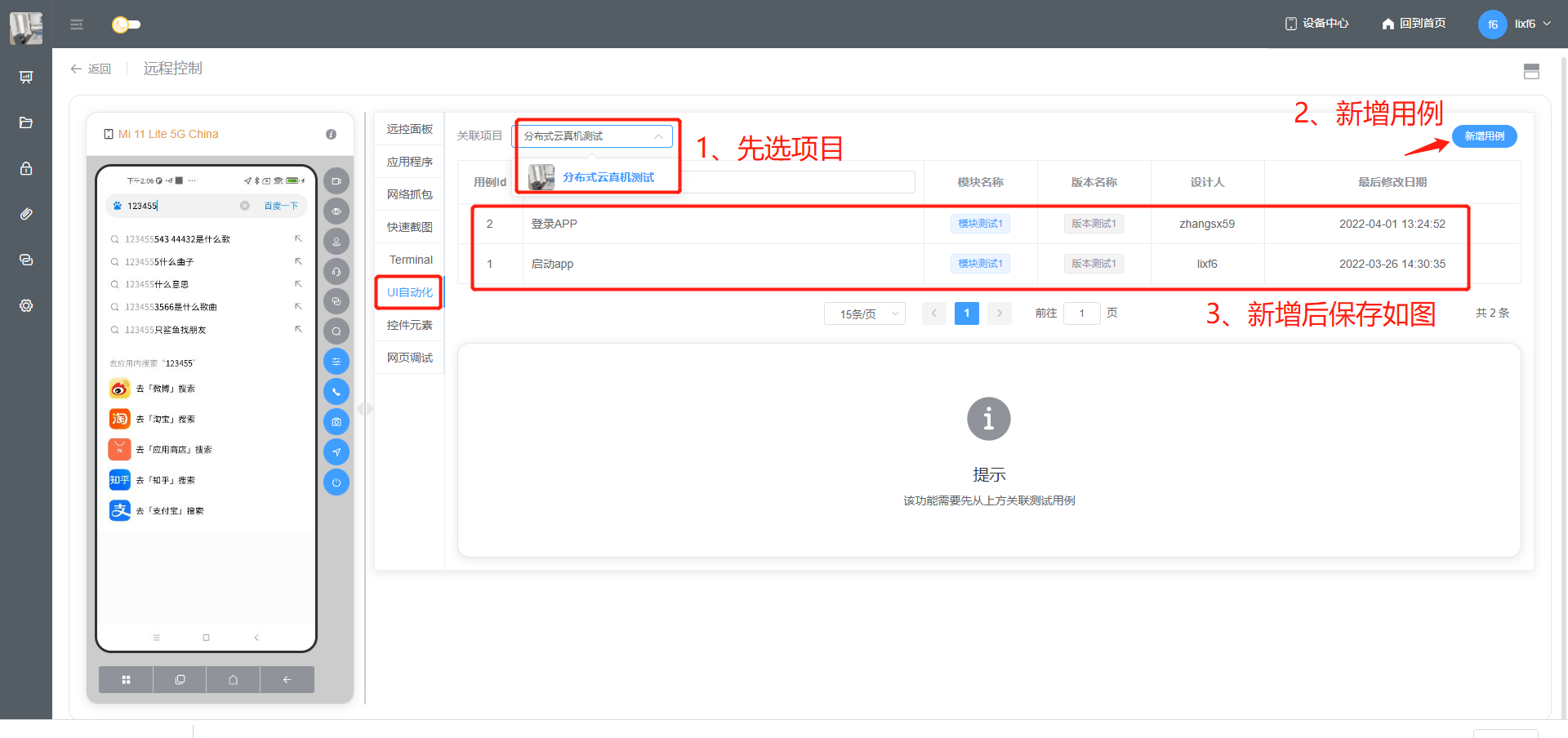Expand the lixf6 user menu
This screenshot has height=738, width=1568.
click(x=1515, y=24)
